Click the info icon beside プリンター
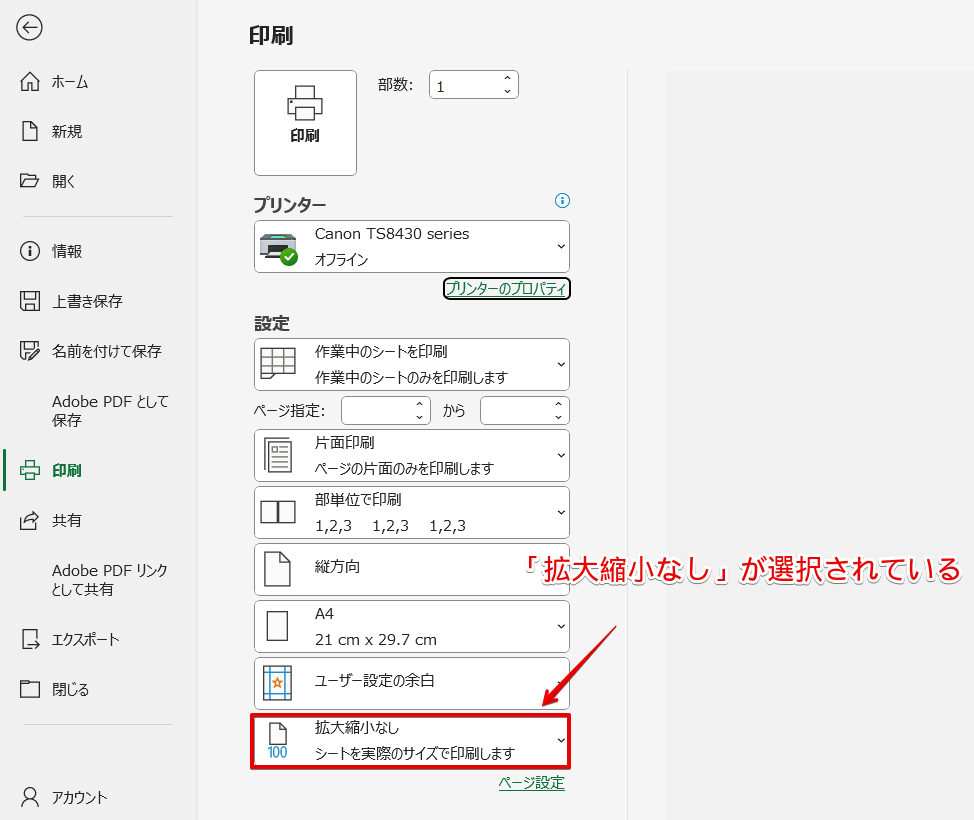 pos(562,201)
